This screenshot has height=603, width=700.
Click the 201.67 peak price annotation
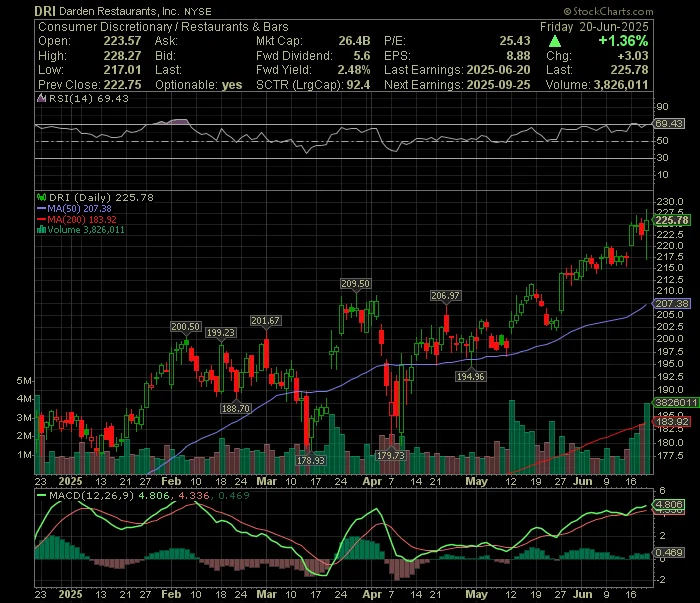[265, 320]
